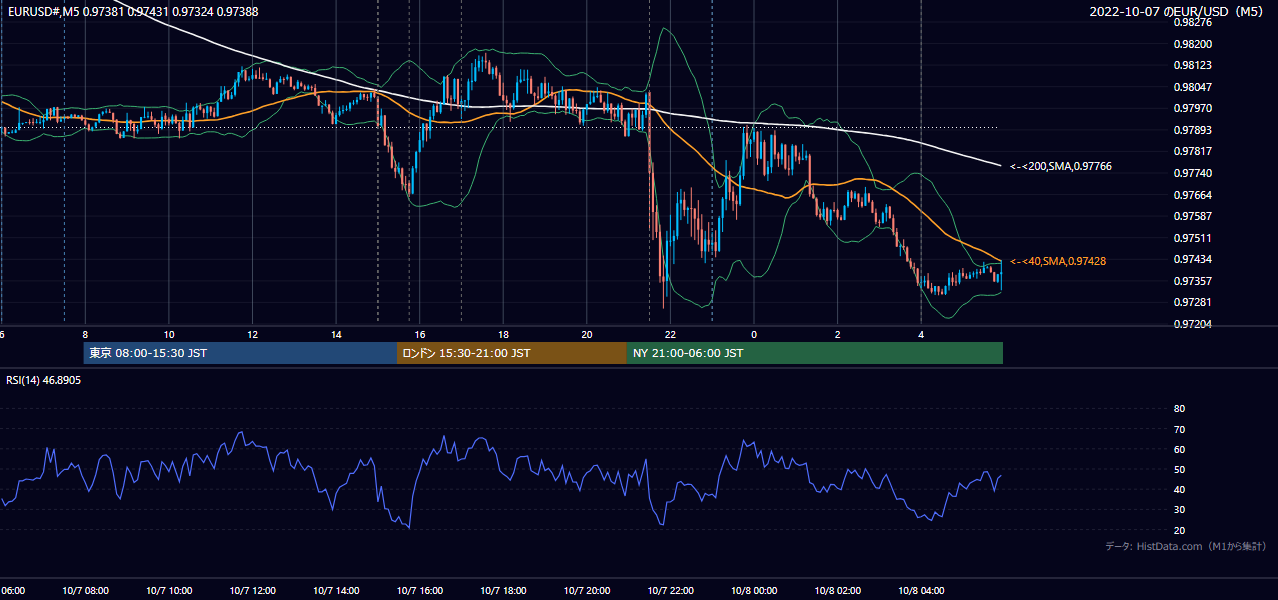This screenshot has height=600, width=1278.
Task: Click hour label 16 under the candlestick chart
Action: tap(420, 335)
